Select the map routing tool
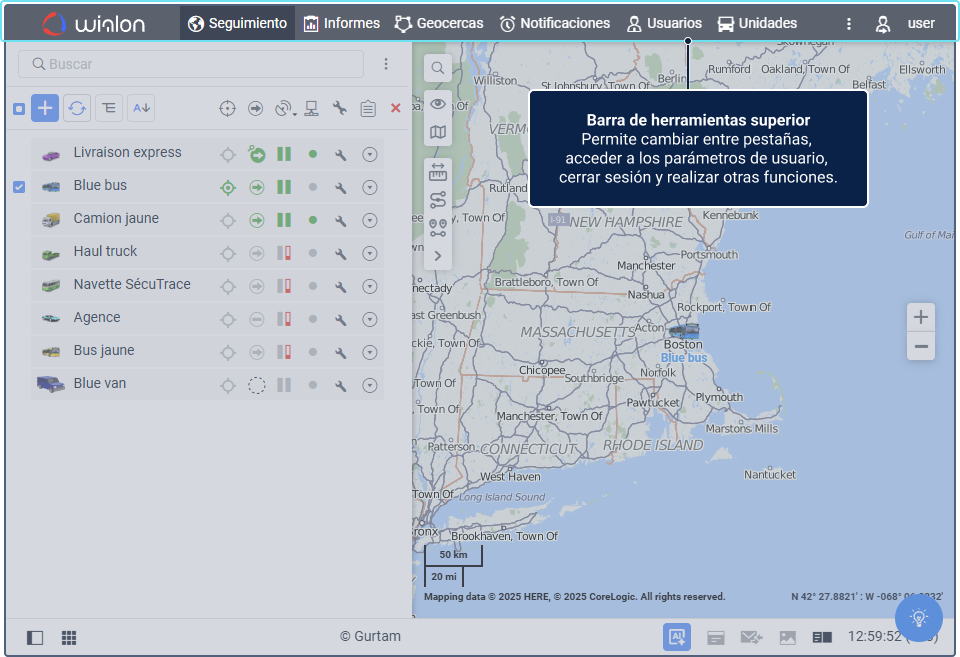960x657 pixels. (x=438, y=200)
